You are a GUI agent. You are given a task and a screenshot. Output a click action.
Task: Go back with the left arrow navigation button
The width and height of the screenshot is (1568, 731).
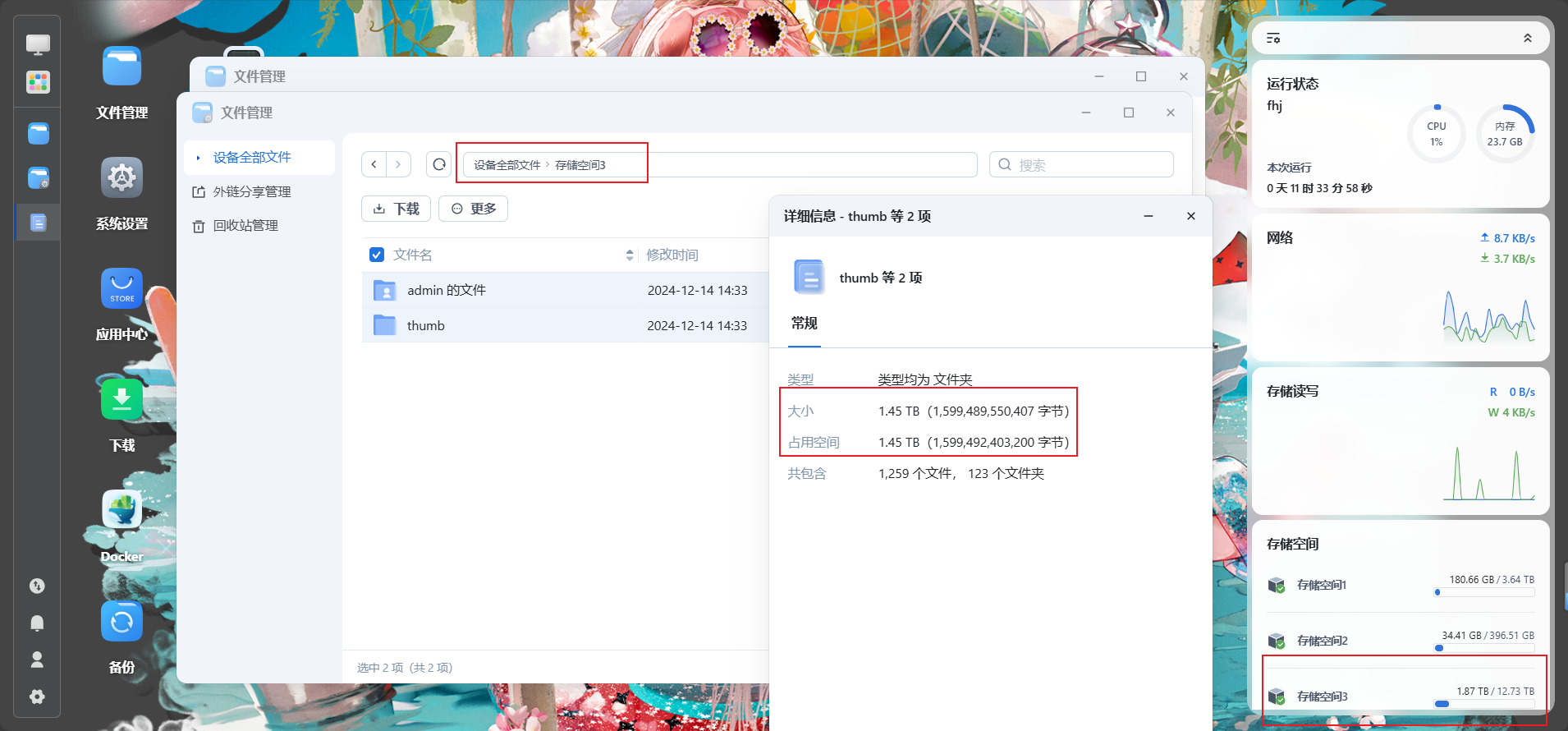click(x=374, y=164)
